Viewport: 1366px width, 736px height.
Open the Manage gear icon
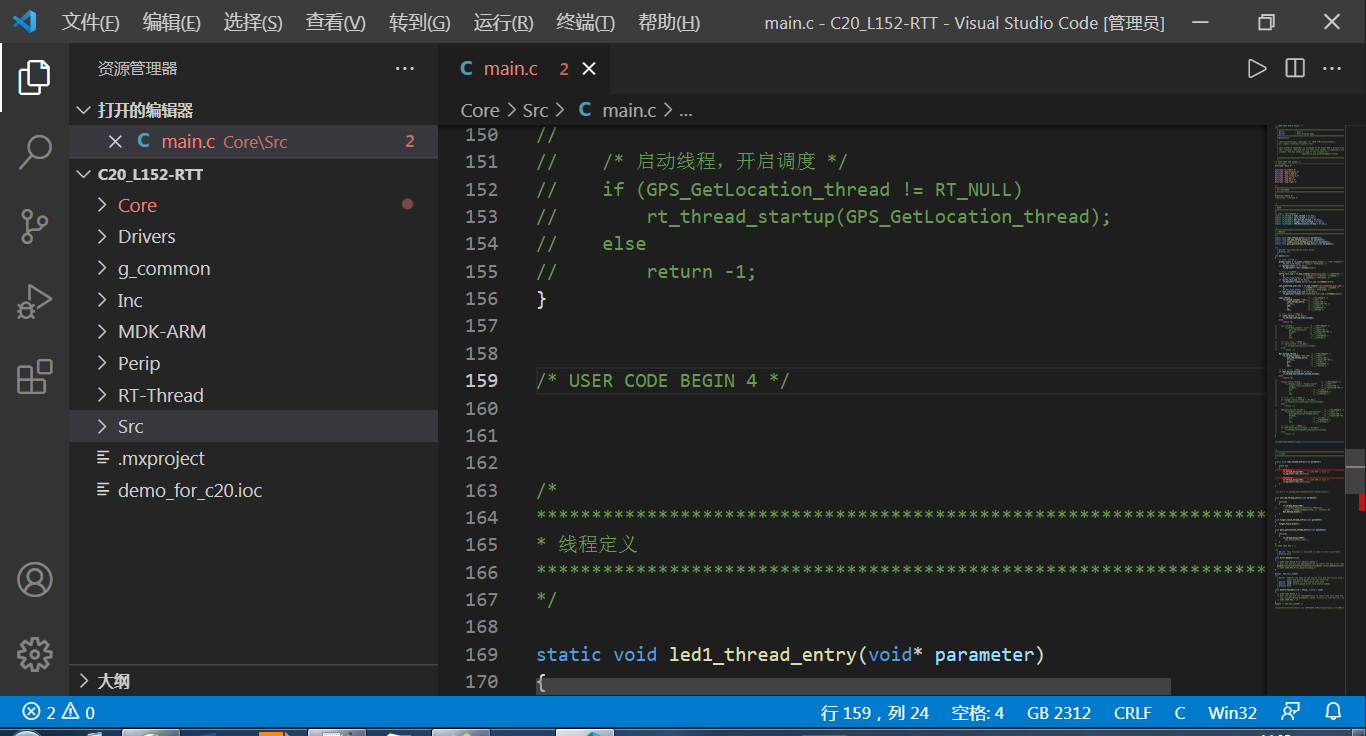(34, 654)
